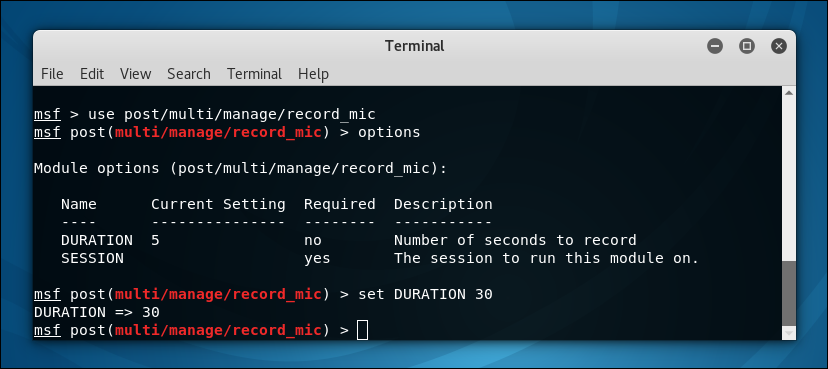Open the Terminal menu in the menu bar

255,74
